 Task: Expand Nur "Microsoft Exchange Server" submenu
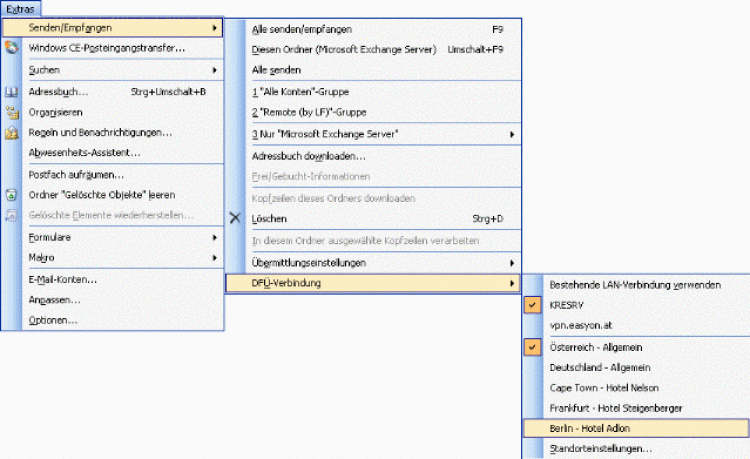coord(512,133)
